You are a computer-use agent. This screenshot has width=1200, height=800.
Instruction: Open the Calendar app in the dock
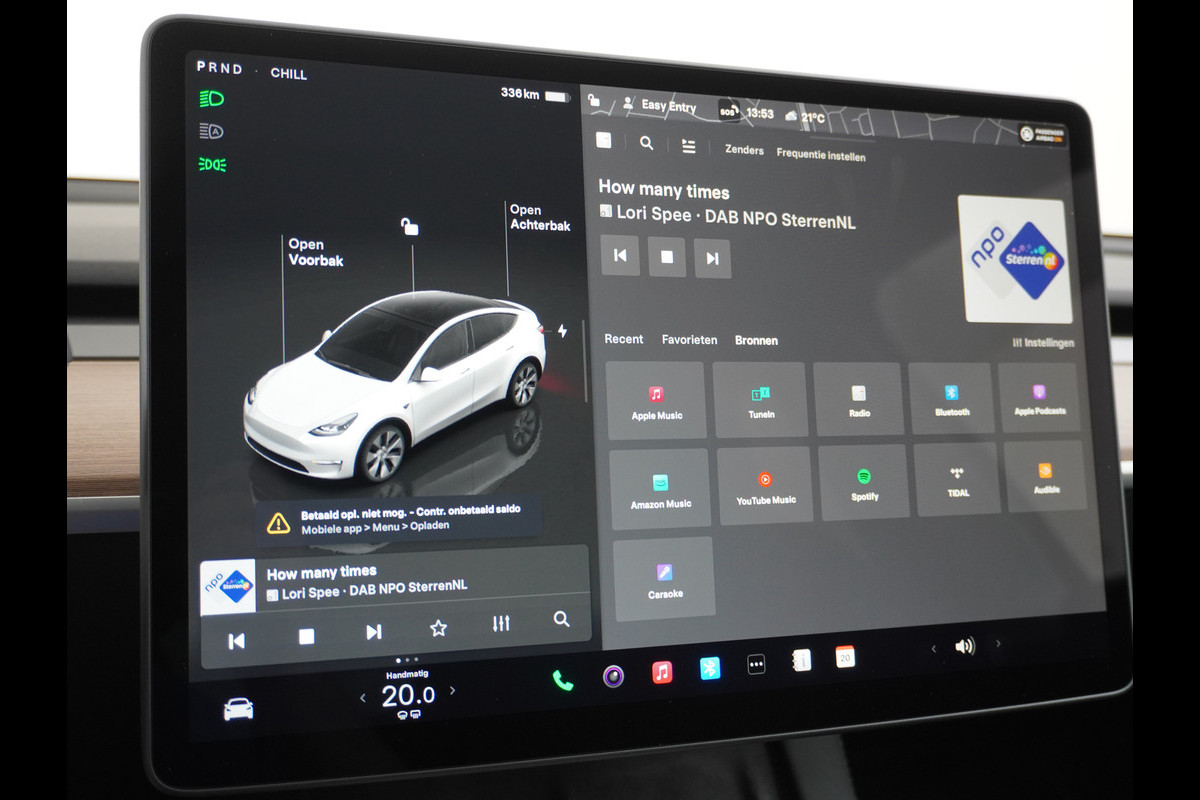pos(845,657)
